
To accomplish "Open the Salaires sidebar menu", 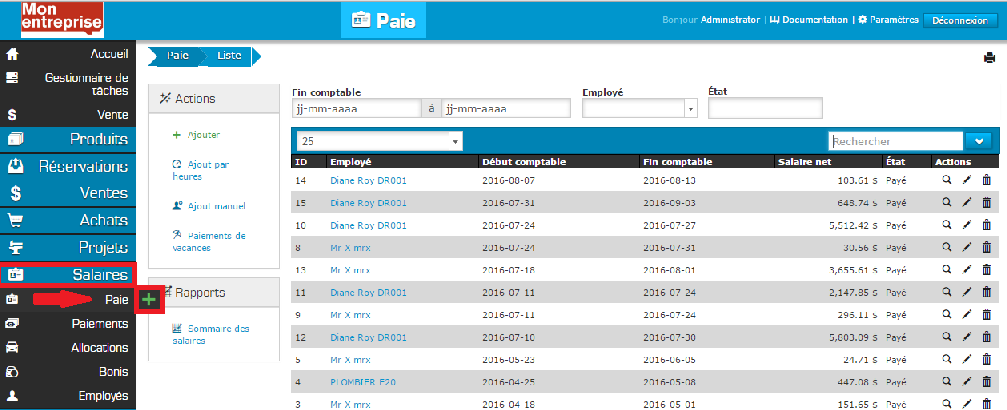I will [x=68, y=274].
